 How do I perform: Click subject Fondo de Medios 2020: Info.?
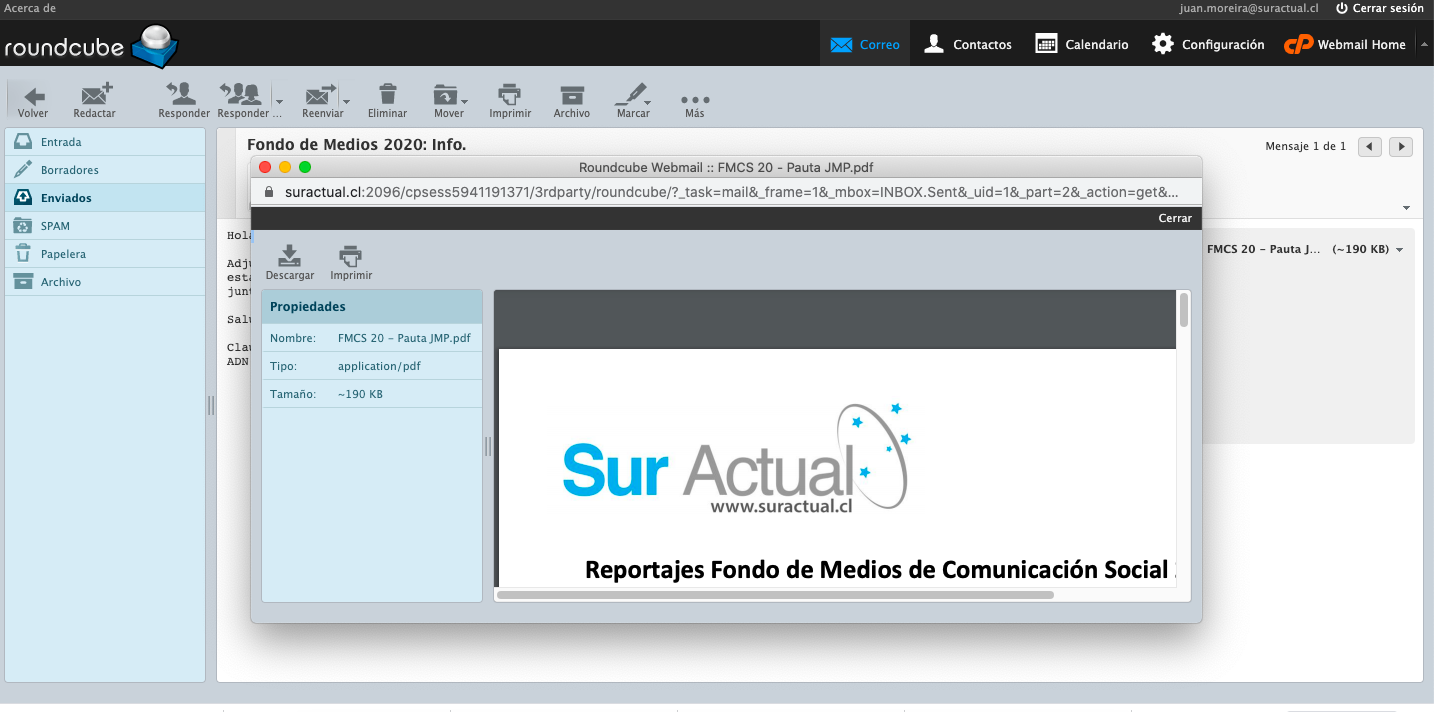357,145
